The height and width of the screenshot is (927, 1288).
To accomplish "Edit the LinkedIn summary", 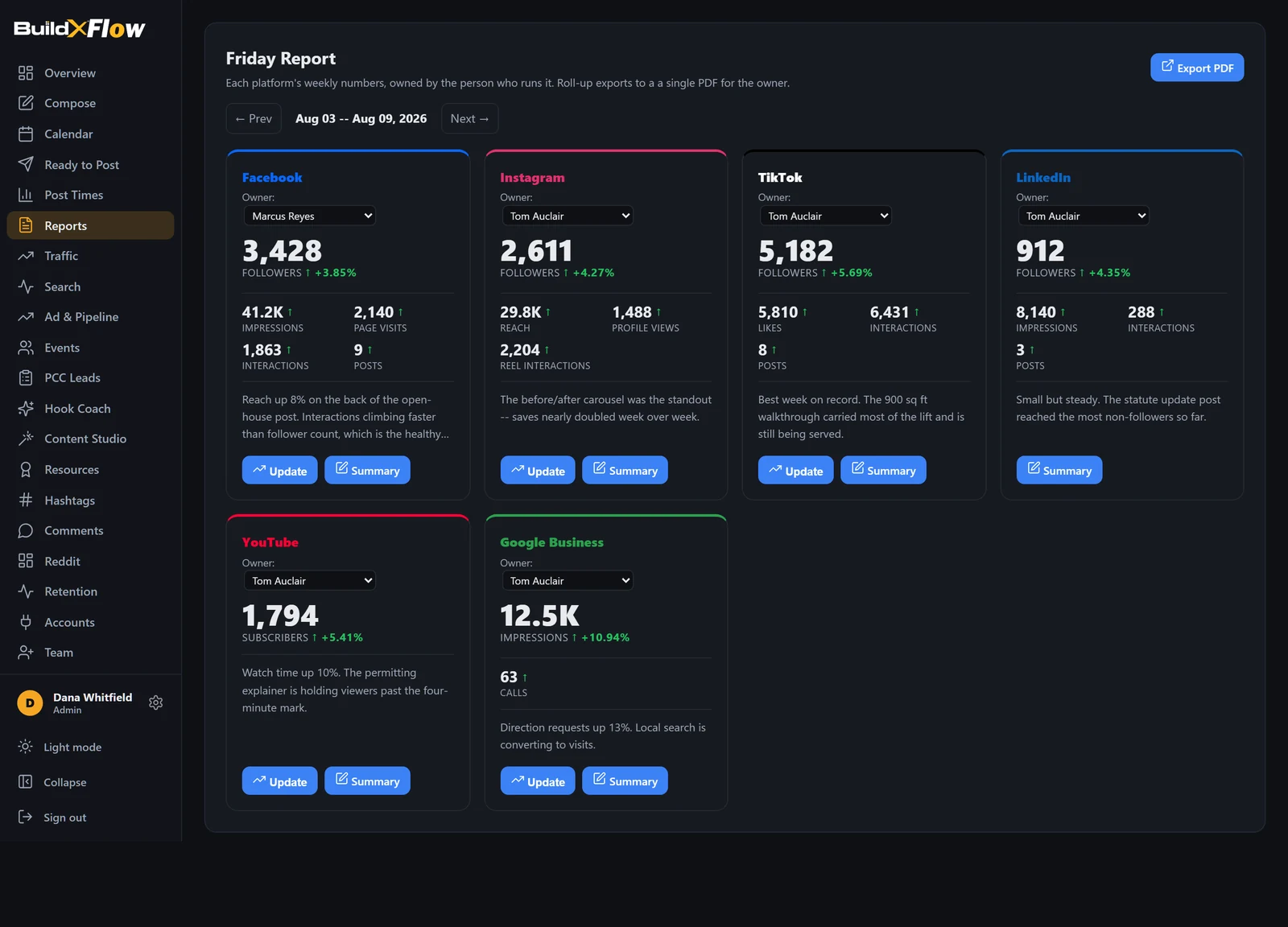I will (1059, 470).
